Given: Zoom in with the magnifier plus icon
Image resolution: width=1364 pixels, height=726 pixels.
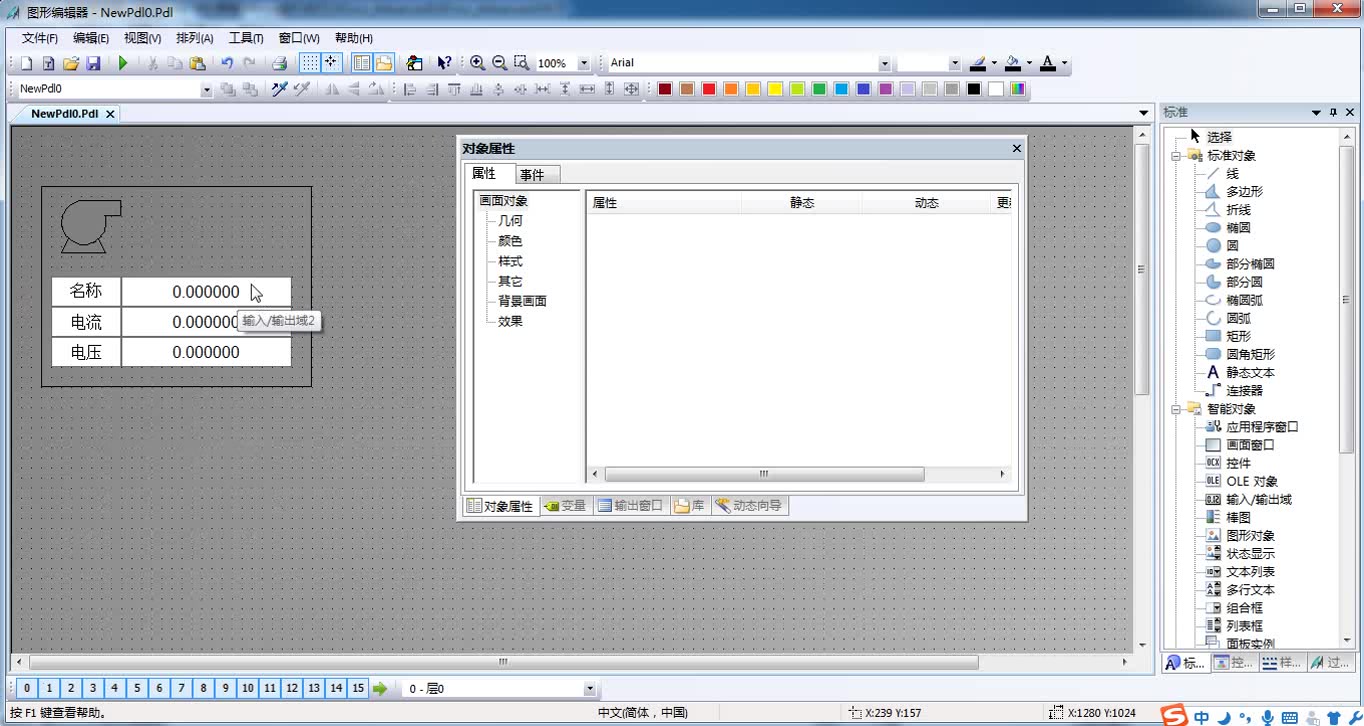Looking at the screenshot, I should tap(478, 63).
